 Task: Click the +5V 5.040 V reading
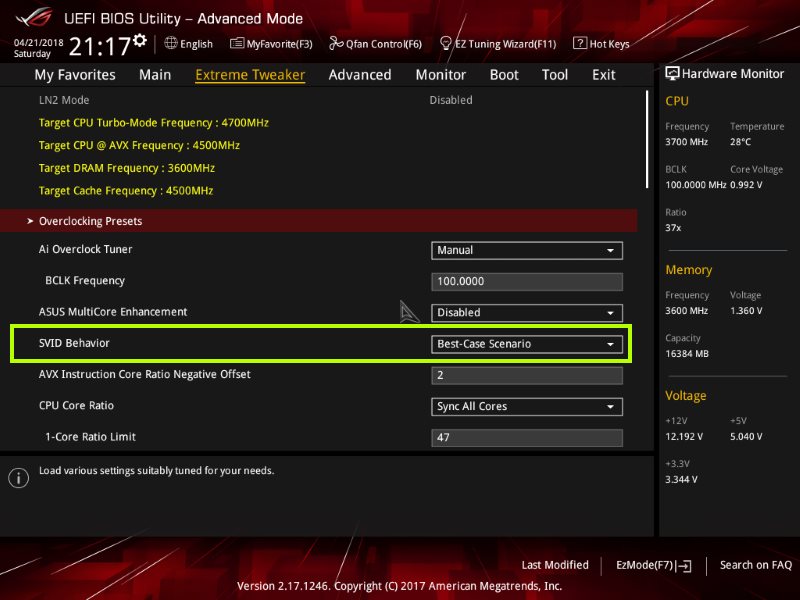coord(746,436)
